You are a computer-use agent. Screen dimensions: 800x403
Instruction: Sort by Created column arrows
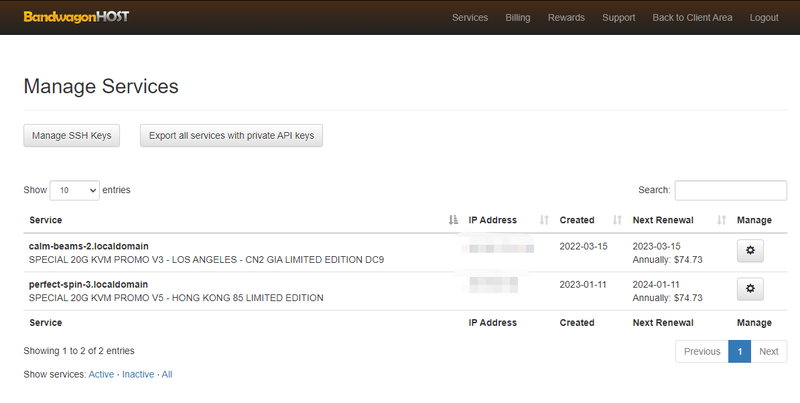[x=617, y=220]
